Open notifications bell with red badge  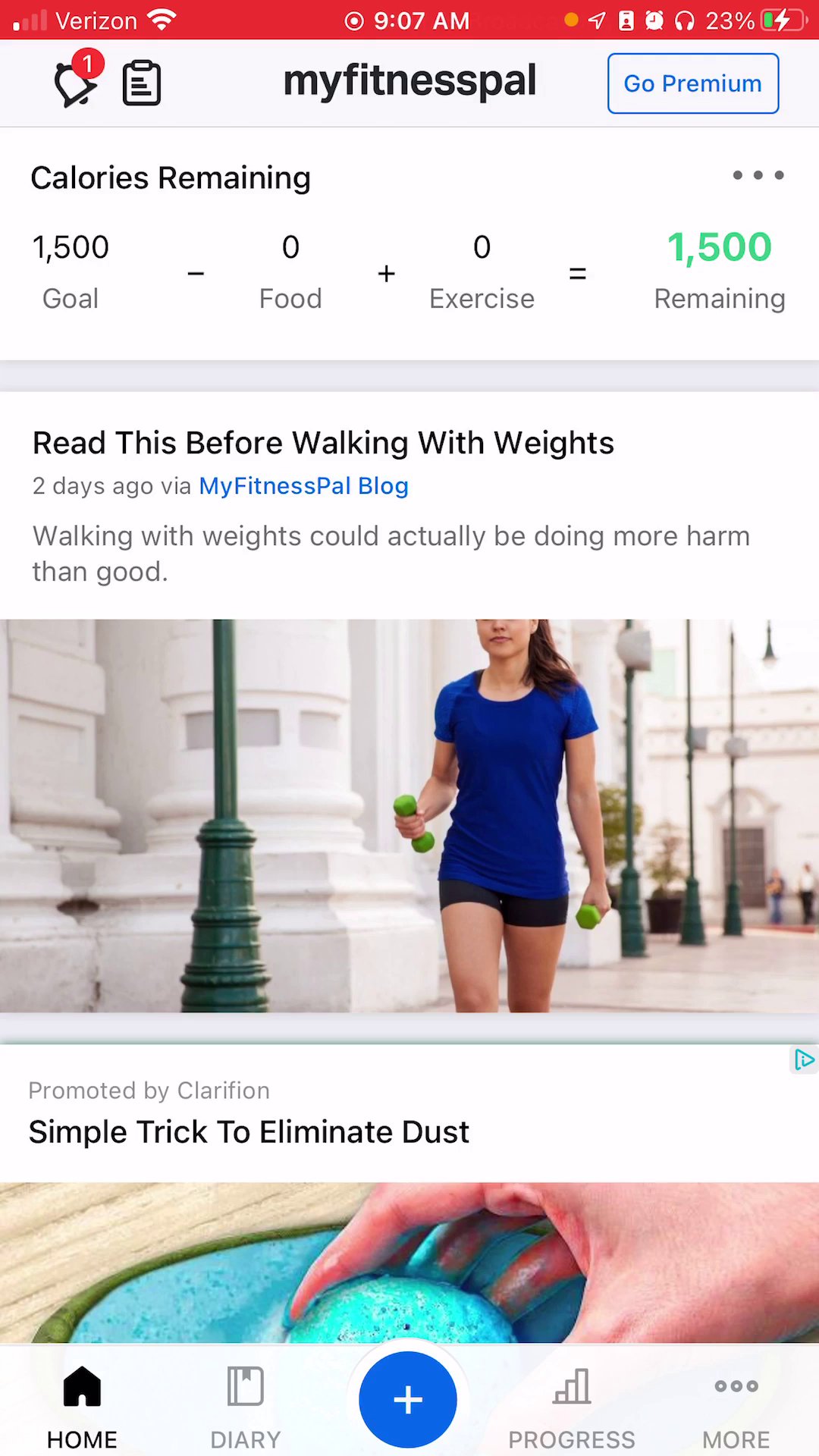(77, 80)
